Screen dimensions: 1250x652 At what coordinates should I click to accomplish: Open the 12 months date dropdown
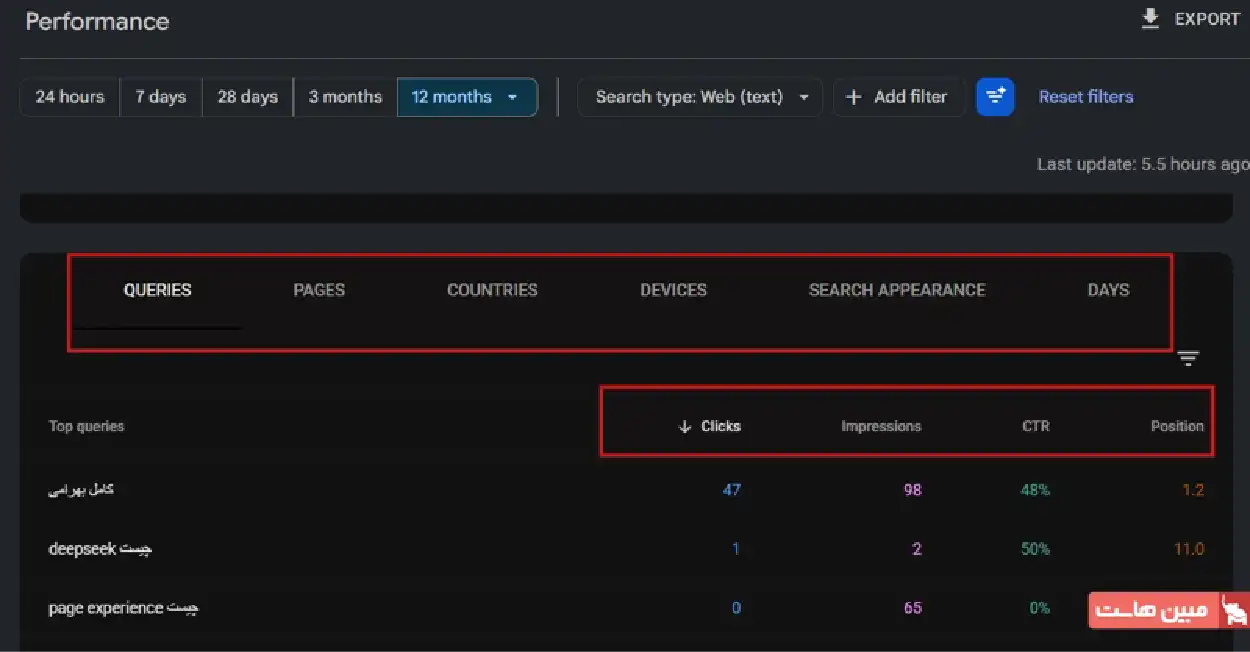click(467, 97)
